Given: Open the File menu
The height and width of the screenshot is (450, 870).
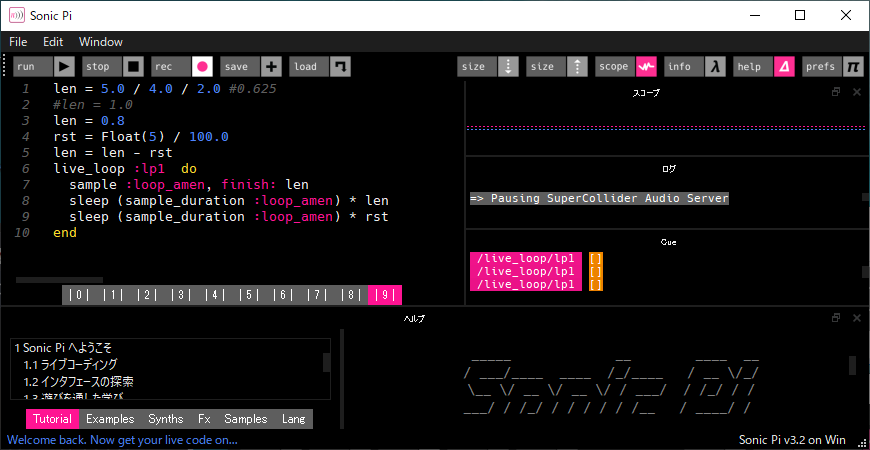Looking at the screenshot, I should pos(18,42).
